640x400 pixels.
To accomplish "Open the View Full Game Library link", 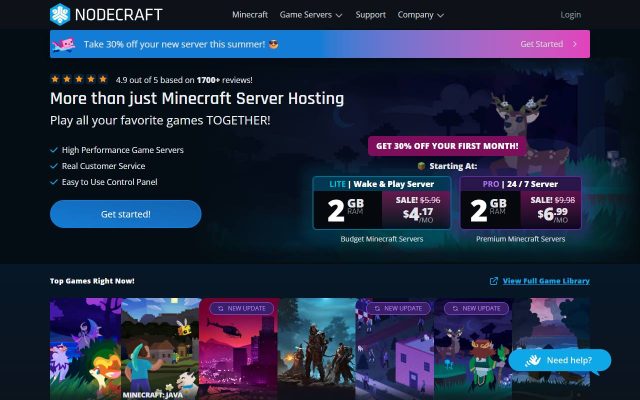I will 546,281.
